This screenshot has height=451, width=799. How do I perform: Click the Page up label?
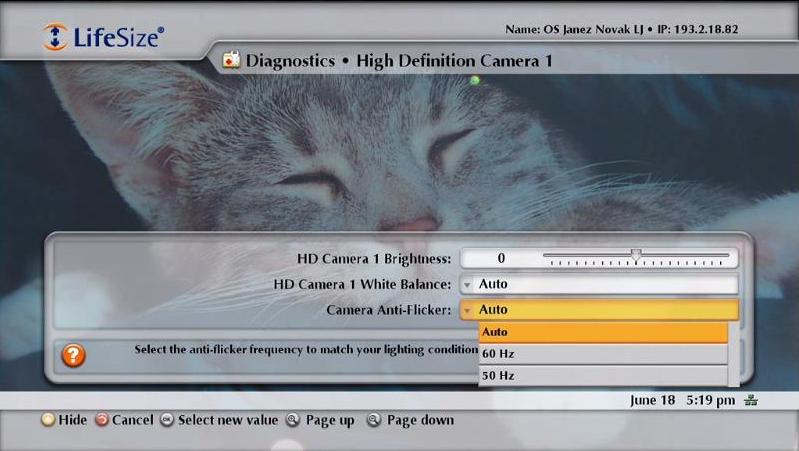click(330, 420)
